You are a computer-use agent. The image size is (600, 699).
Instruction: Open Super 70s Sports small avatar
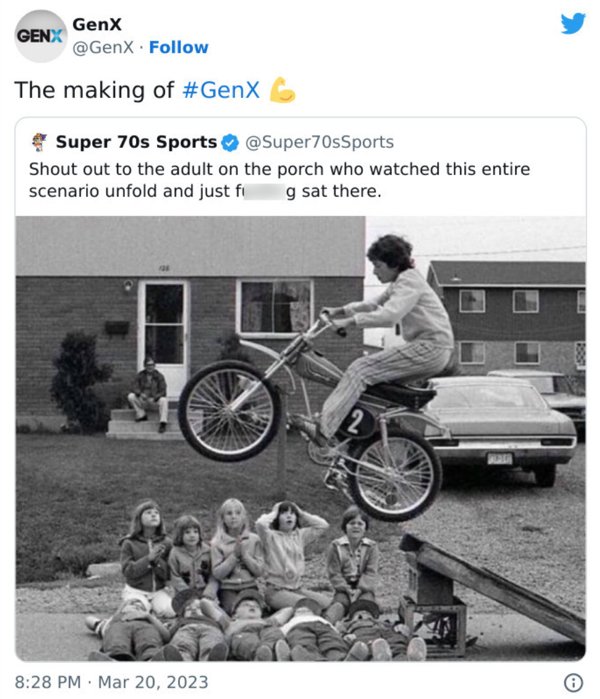tap(40, 142)
